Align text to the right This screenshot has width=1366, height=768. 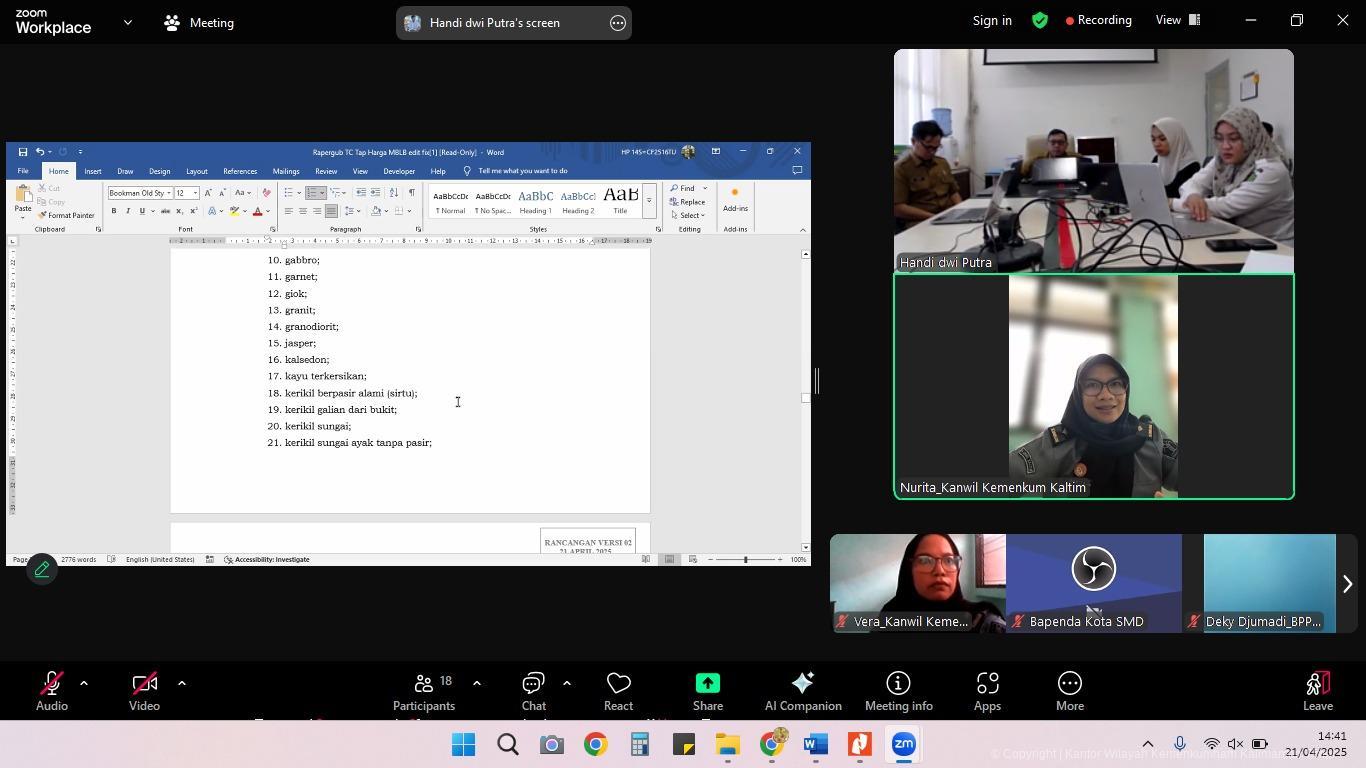tap(317, 211)
